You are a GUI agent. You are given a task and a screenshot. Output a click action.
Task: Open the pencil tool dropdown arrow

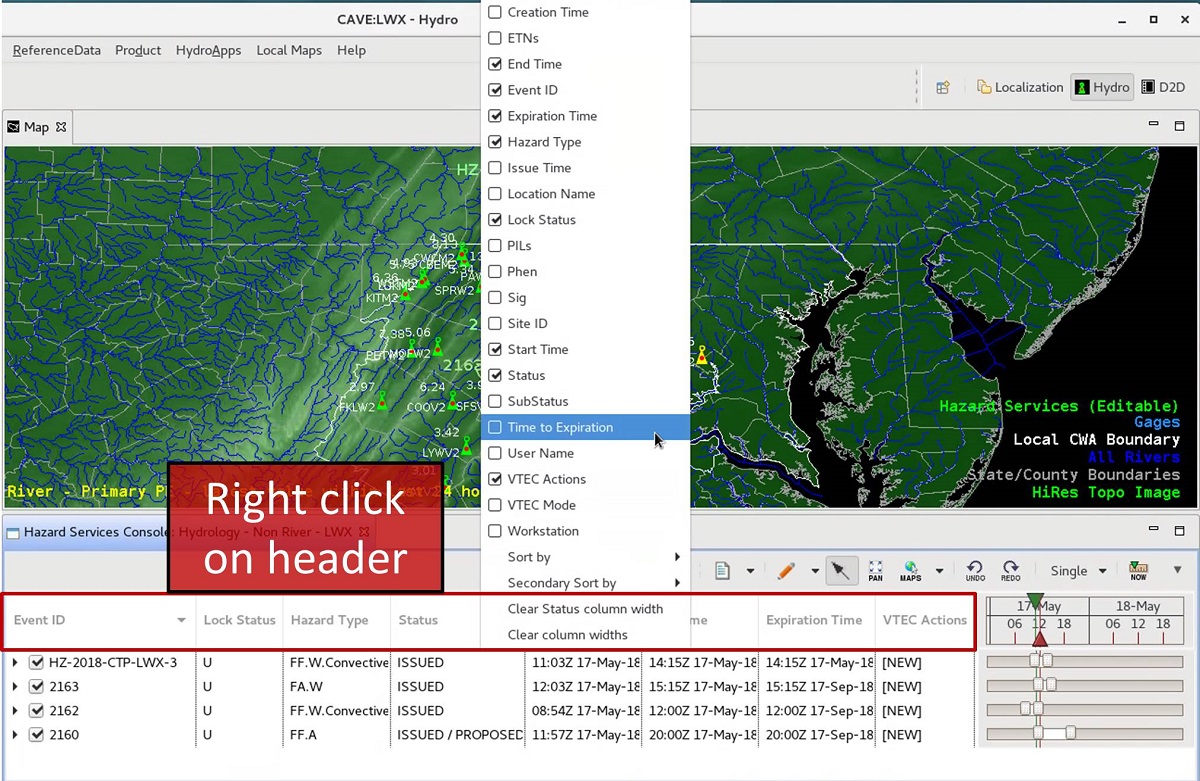pyautogui.click(x=815, y=571)
